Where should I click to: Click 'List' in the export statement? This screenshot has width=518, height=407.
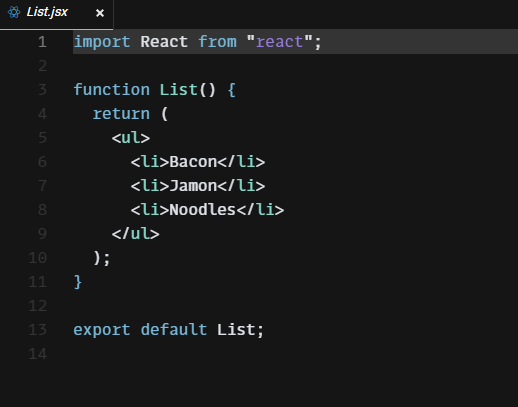tap(236, 330)
